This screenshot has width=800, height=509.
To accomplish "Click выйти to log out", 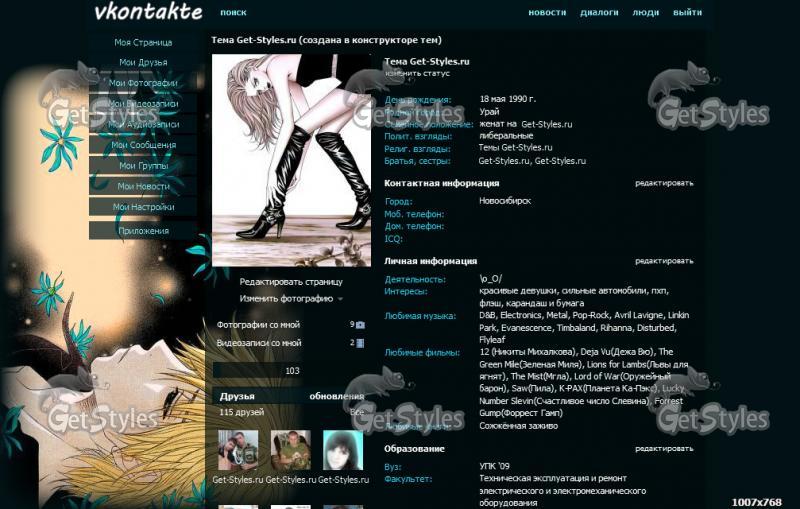I will 687,12.
